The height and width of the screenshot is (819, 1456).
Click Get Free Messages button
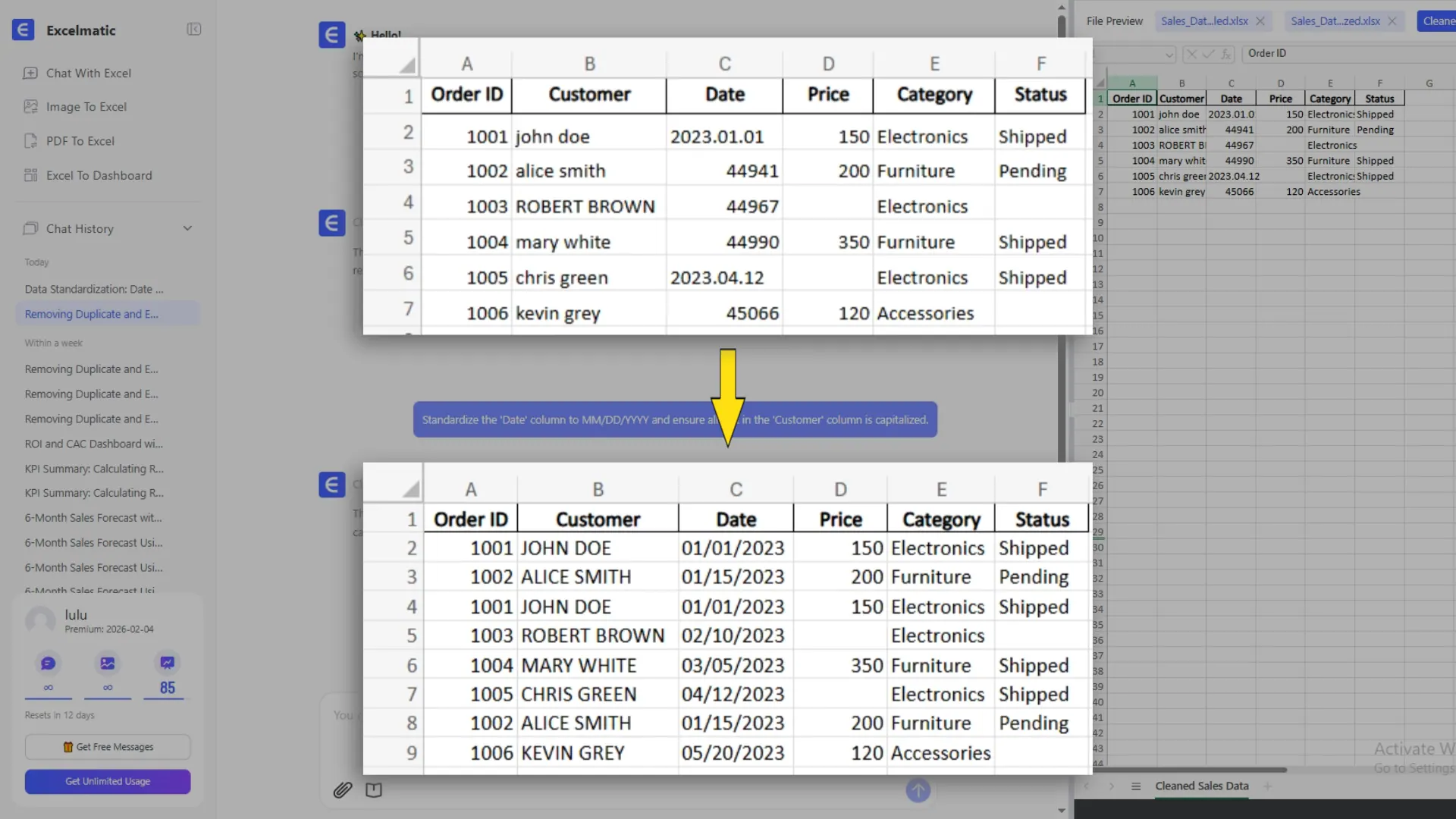tap(108, 747)
